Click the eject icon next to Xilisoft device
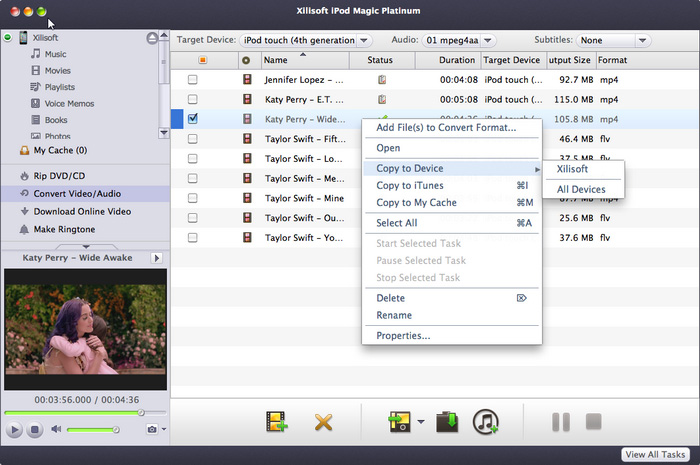This screenshot has height=465, width=700. pos(152,38)
